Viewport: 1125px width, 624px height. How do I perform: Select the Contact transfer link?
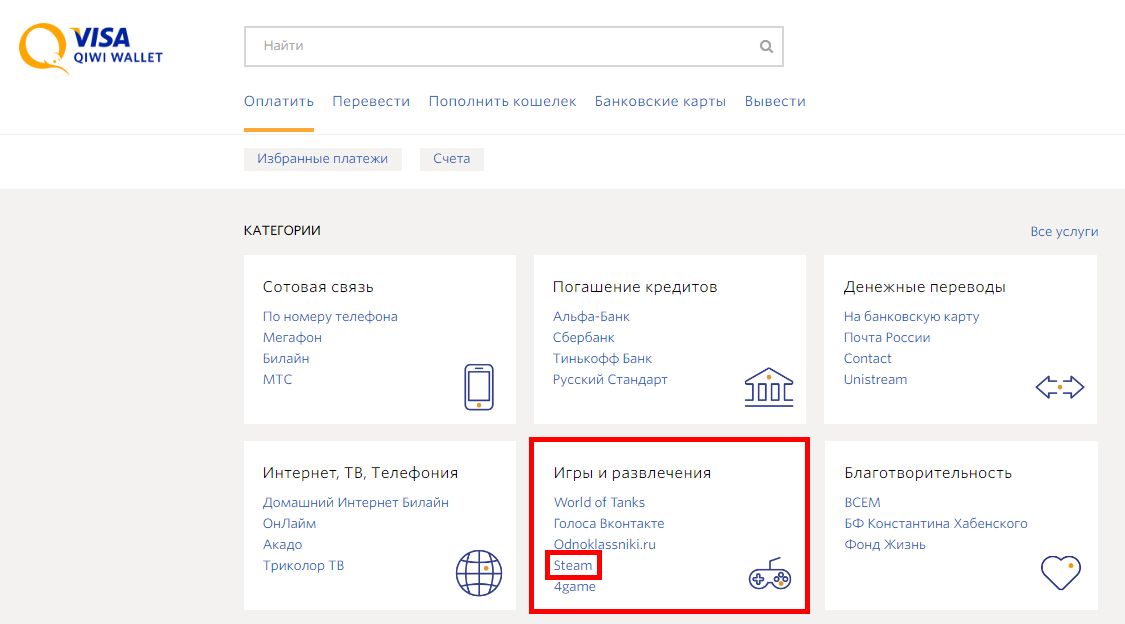click(867, 358)
